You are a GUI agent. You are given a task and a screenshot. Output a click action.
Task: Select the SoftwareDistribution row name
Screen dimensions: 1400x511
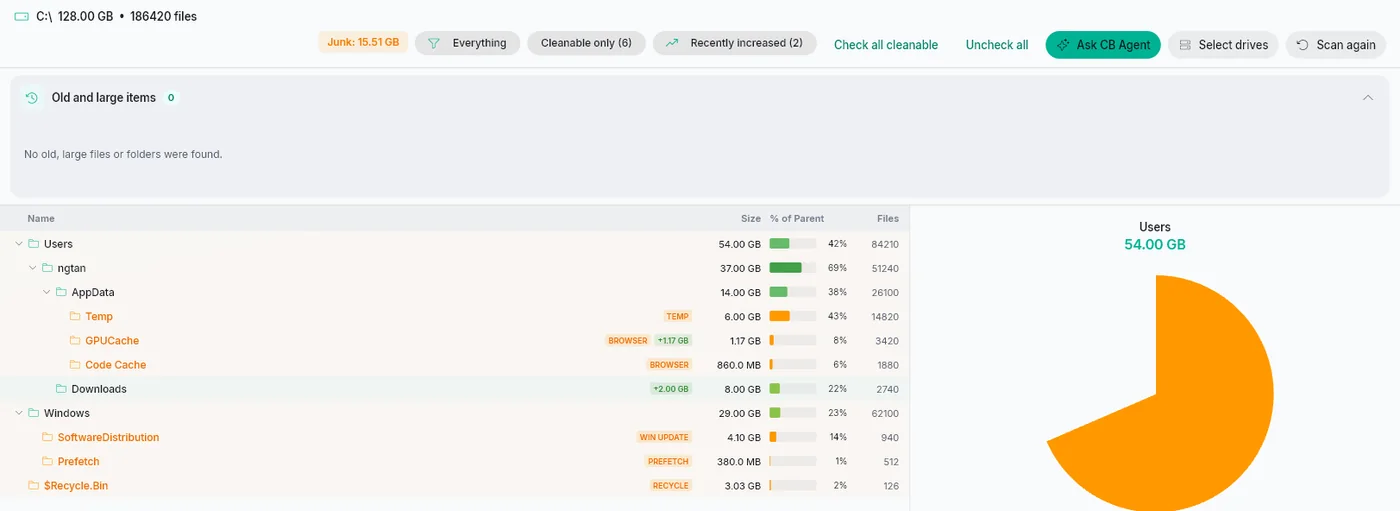(108, 437)
